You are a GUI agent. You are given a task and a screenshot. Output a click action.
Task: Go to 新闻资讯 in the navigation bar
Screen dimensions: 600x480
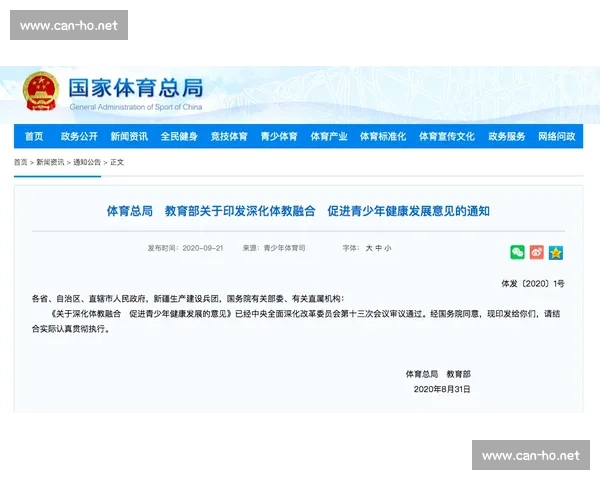[129, 136]
